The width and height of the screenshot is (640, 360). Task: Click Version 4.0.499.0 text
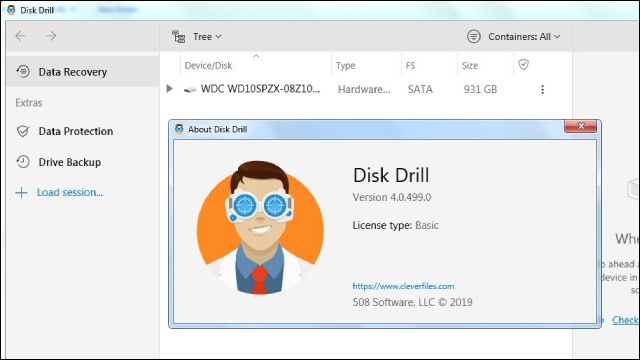(392, 197)
